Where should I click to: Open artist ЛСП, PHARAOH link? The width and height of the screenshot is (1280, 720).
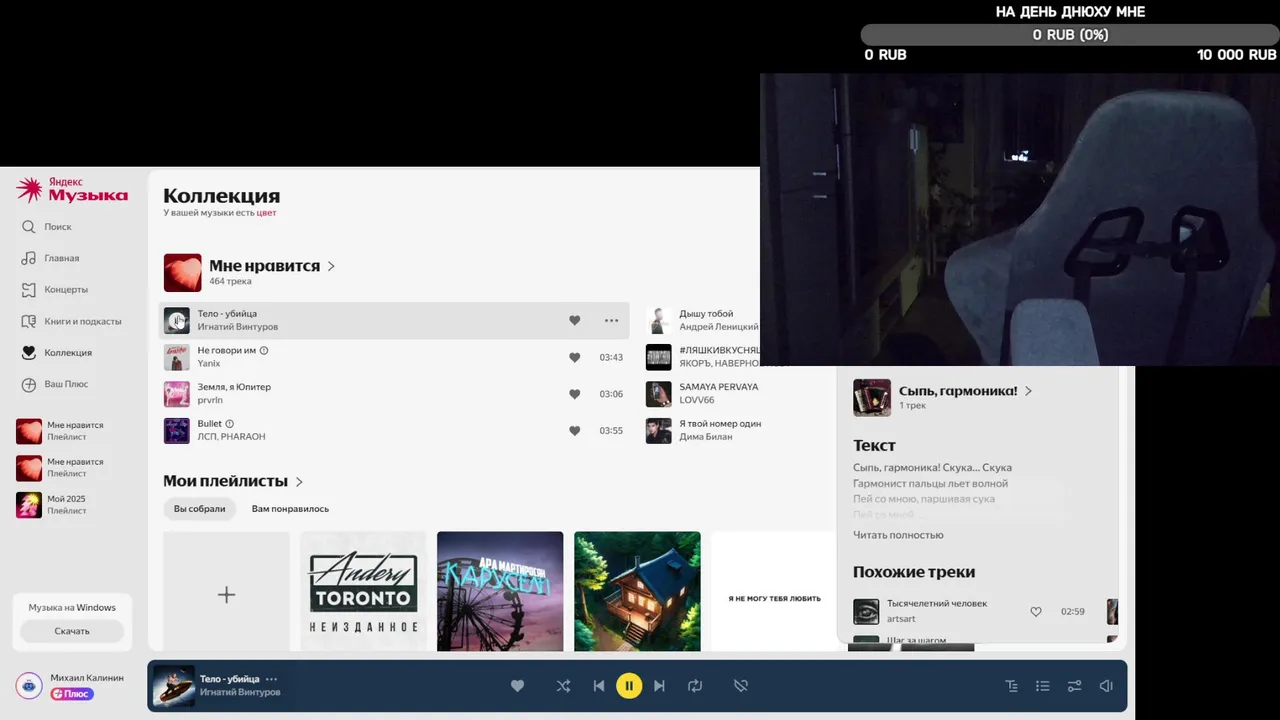pyautogui.click(x=231, y=437)
